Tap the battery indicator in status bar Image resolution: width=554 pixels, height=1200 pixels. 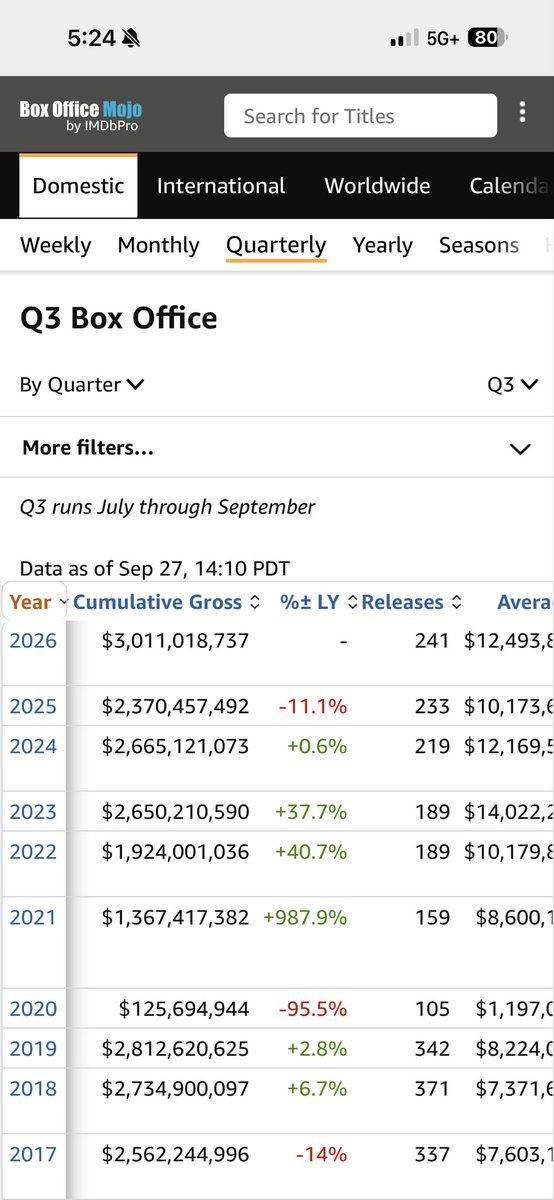tap(488, 38)
